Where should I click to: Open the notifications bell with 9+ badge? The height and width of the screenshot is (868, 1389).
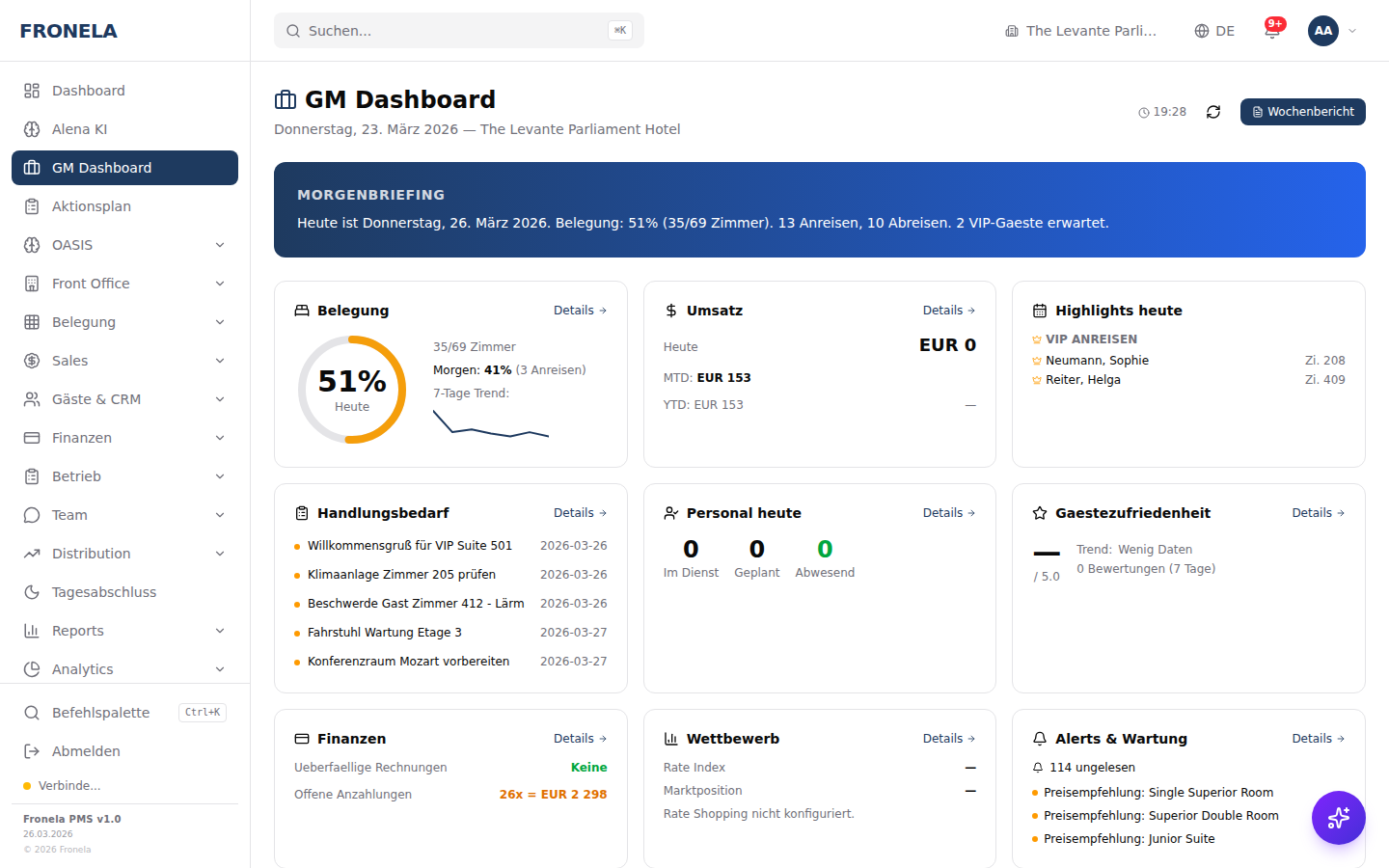tap(1271, 30)
